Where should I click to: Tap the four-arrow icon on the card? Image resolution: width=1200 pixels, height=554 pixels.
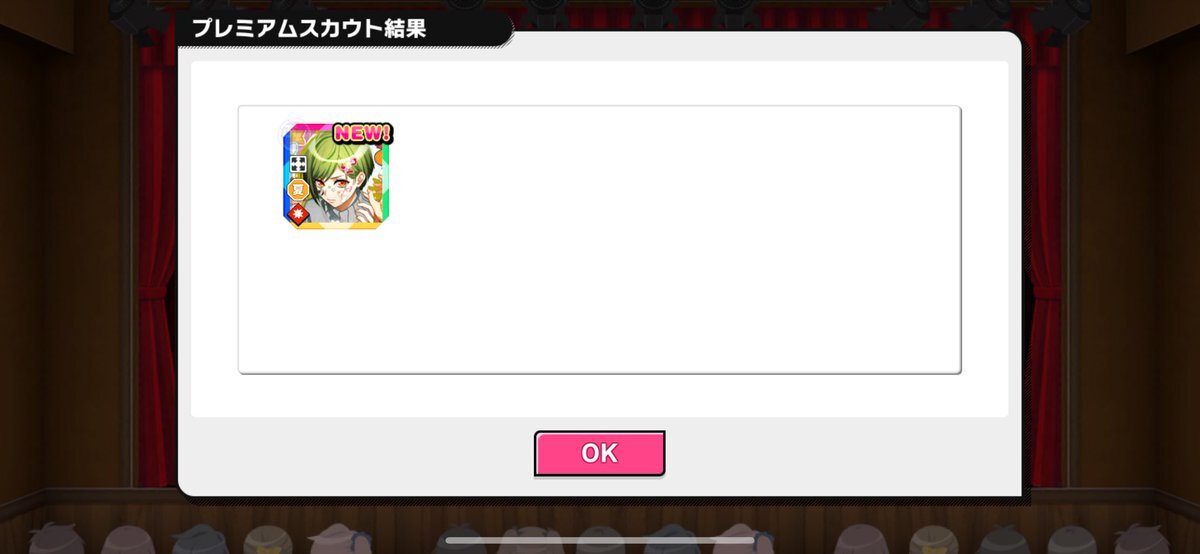(298, 165)
